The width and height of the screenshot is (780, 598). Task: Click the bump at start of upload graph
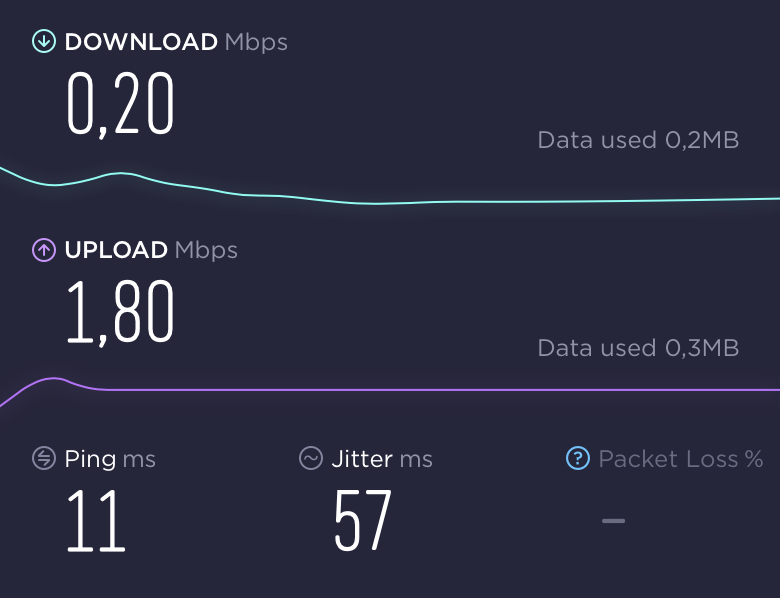[x=54, y=379]
